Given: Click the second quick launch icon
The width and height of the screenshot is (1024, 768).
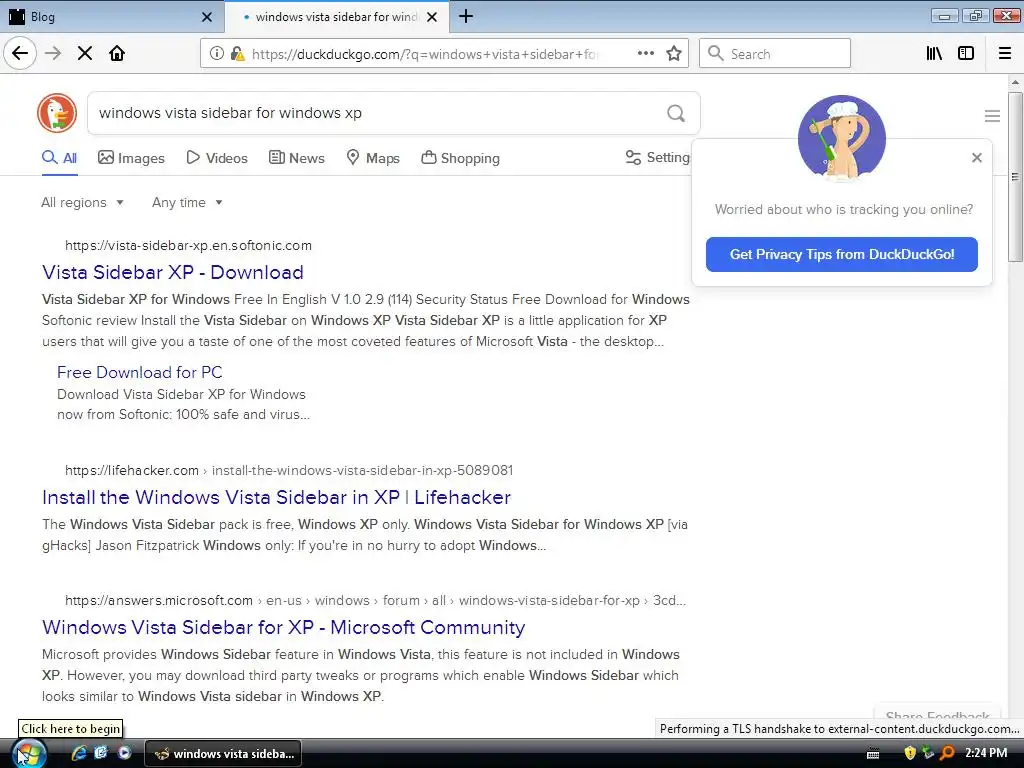Looking at the screenshot, I should pyautogui.click(x=101, y=753).
